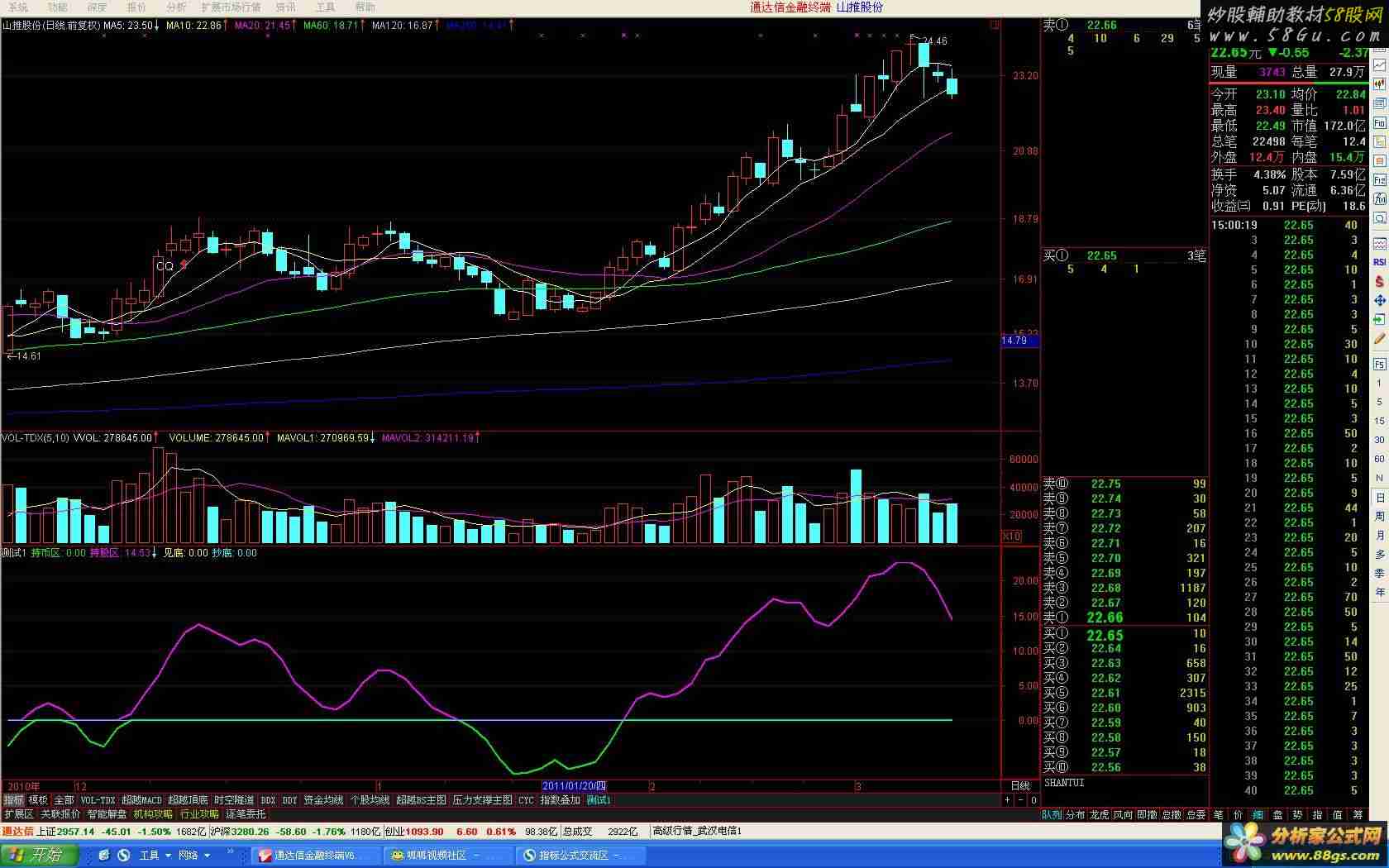1389x868 pixels.
Task: Select the 时空隧道 indicator tab
Action: [234, 800]
